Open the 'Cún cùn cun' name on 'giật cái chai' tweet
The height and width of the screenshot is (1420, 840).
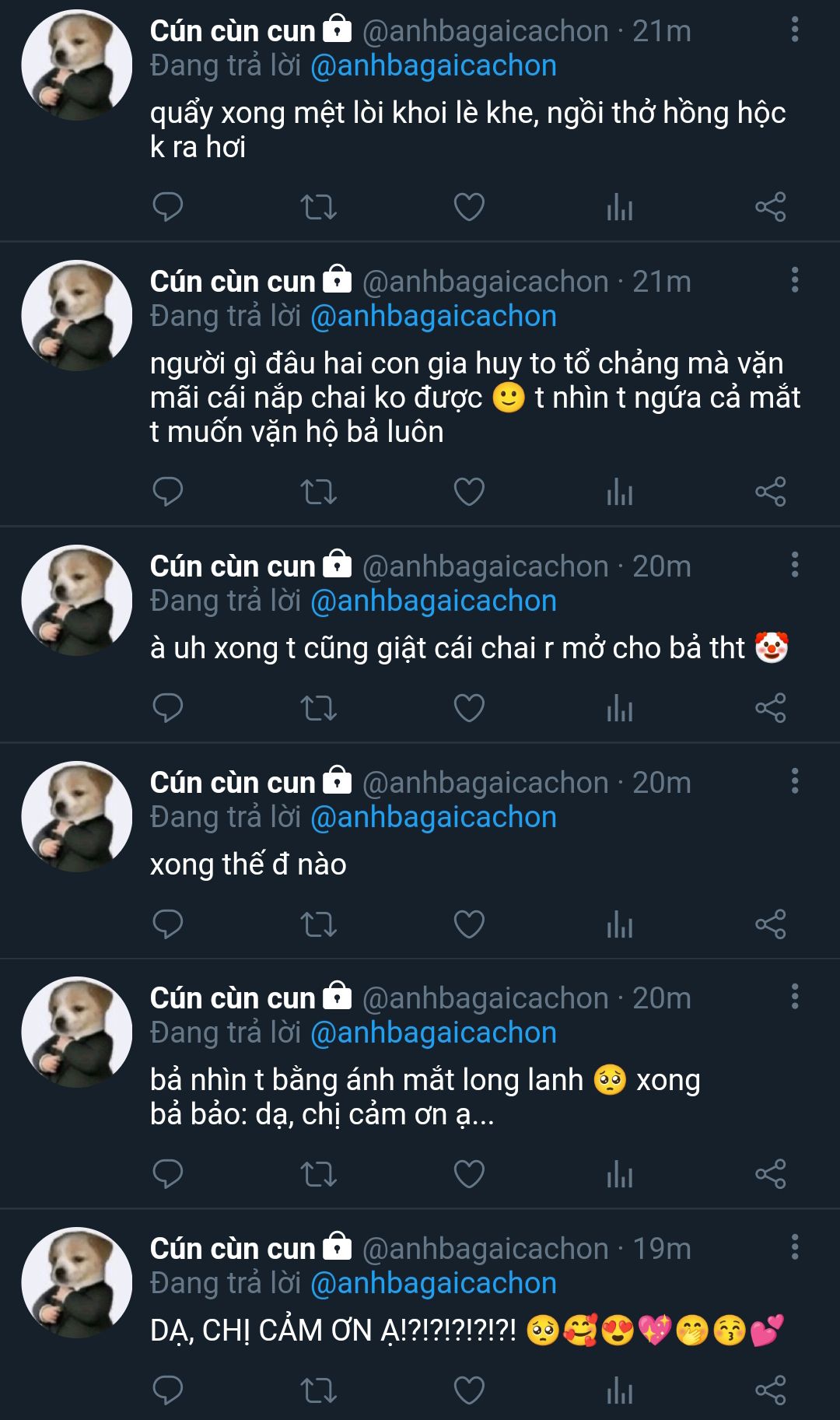(233, 566)
